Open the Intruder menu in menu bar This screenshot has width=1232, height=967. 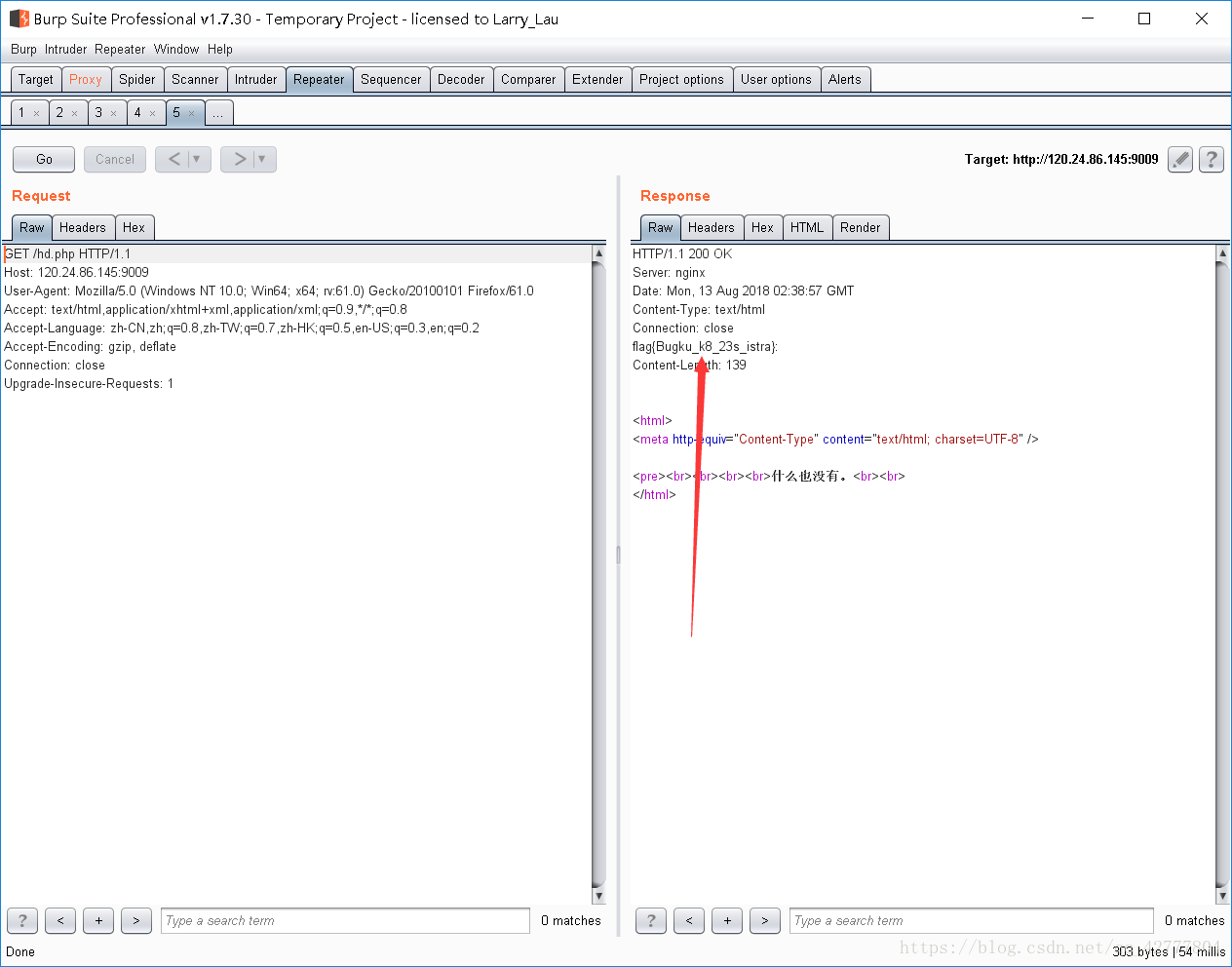coord(65,49)
